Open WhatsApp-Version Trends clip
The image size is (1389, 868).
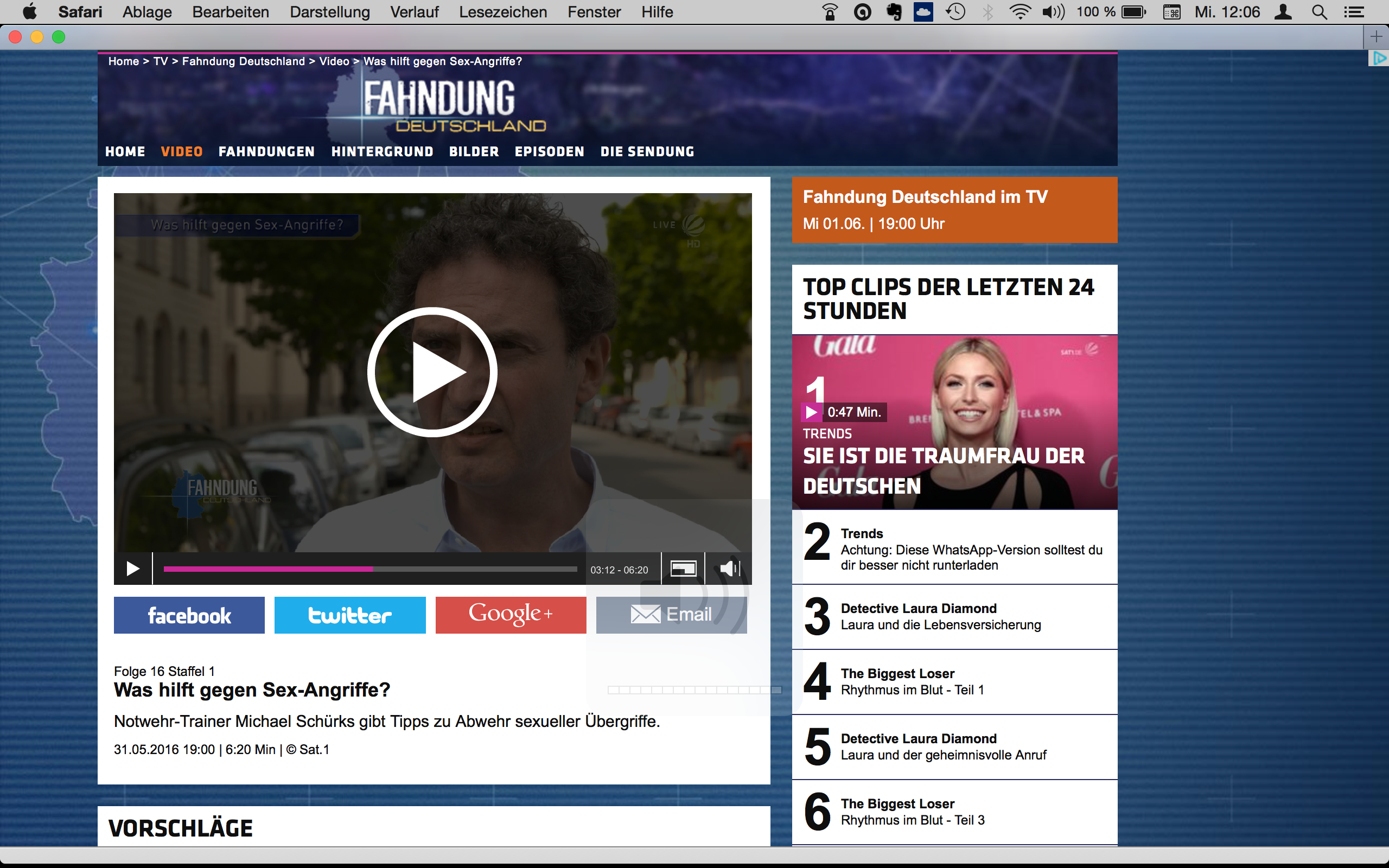[954, 548]
